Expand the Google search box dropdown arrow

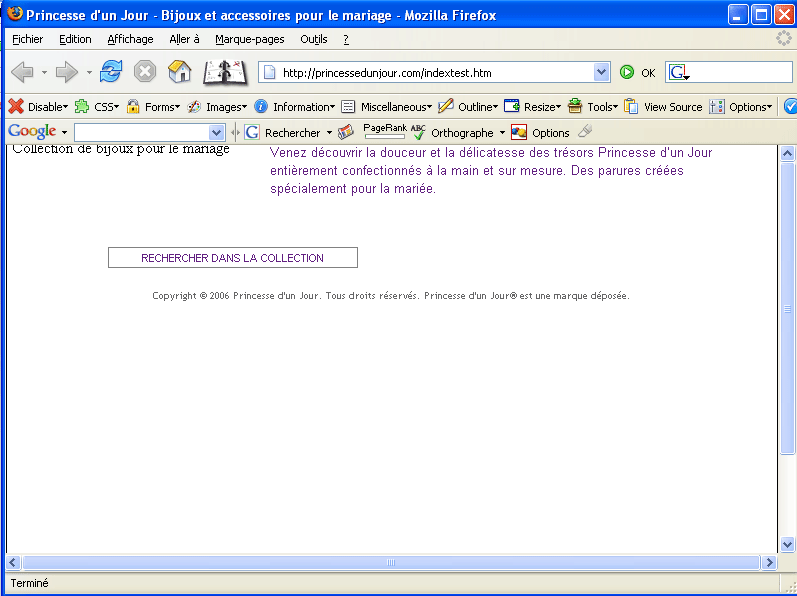tap(217, 133)
